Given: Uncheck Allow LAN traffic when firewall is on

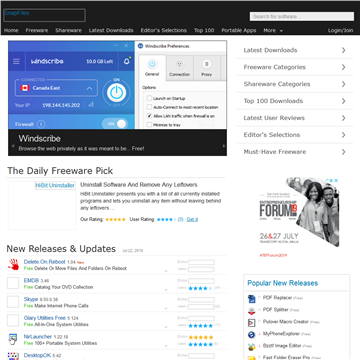Looking at the screenshot, I should coord(149,116).
